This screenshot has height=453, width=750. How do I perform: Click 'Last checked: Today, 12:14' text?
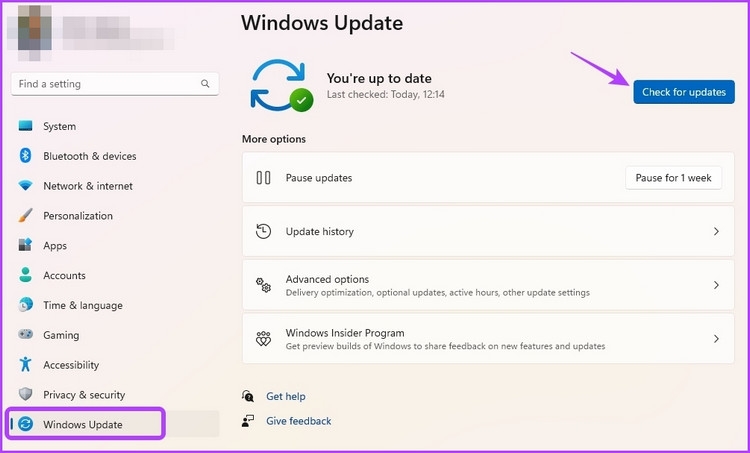386,94
